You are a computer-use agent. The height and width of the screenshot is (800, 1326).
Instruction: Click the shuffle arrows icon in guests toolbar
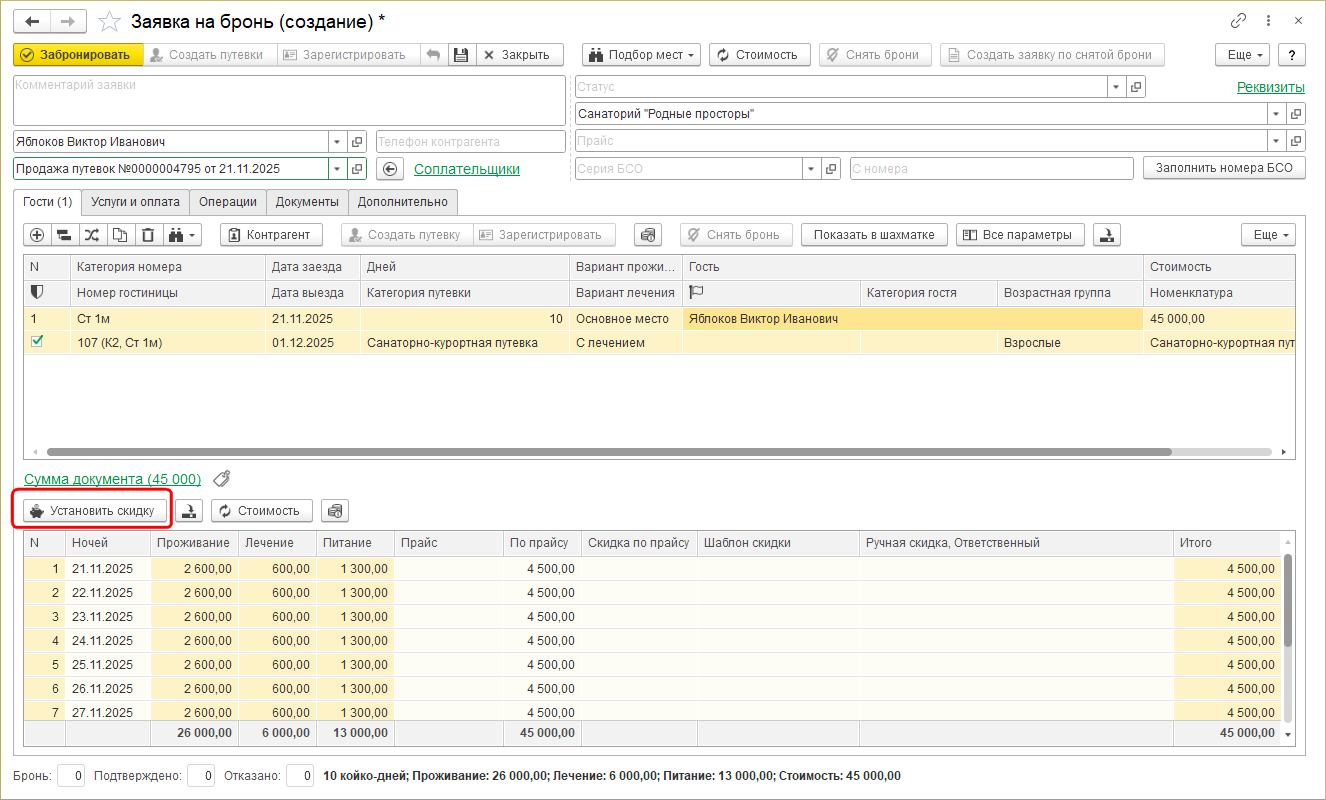(92, 235)
